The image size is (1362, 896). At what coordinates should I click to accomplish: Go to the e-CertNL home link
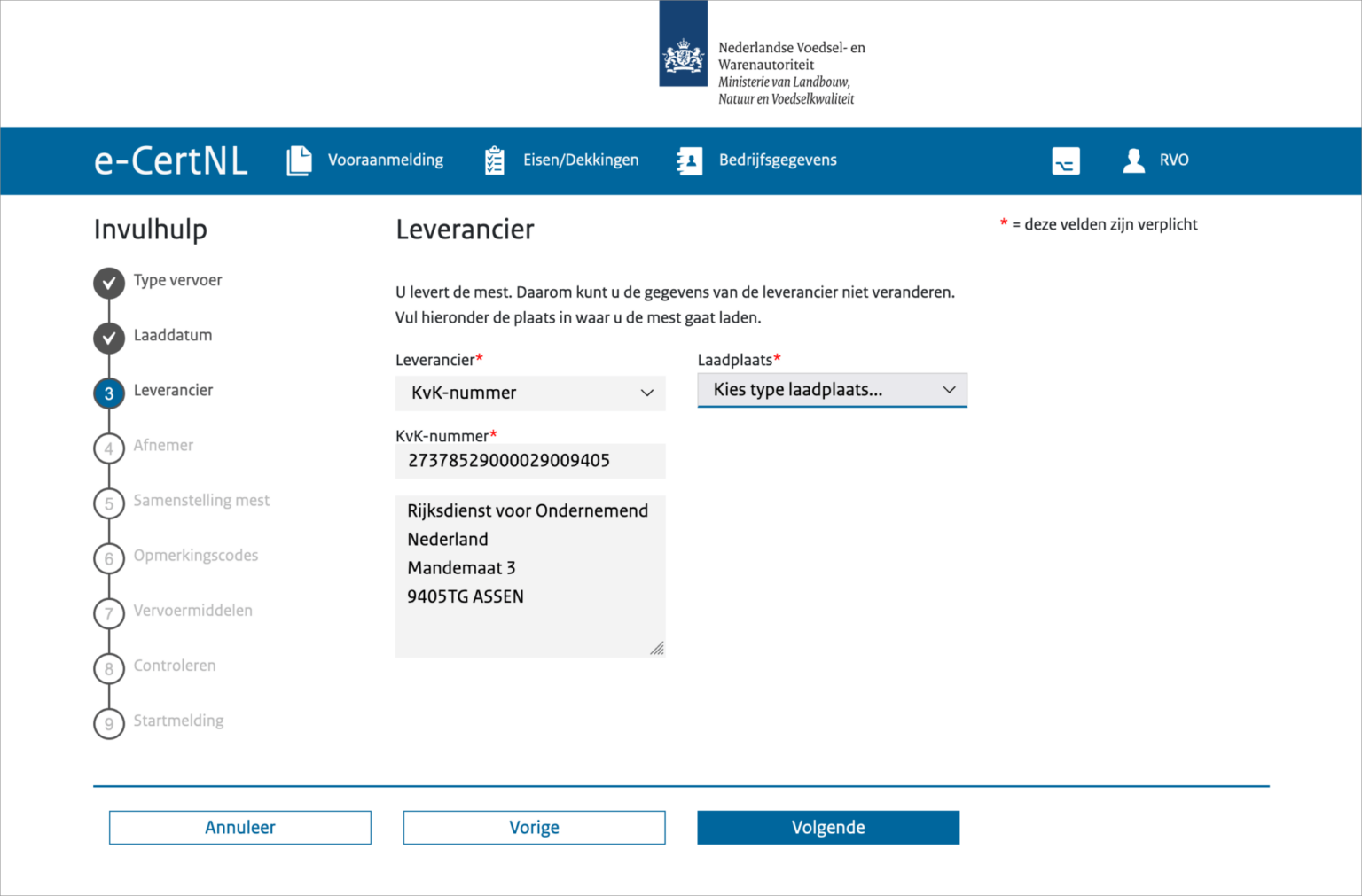(170, 160)
